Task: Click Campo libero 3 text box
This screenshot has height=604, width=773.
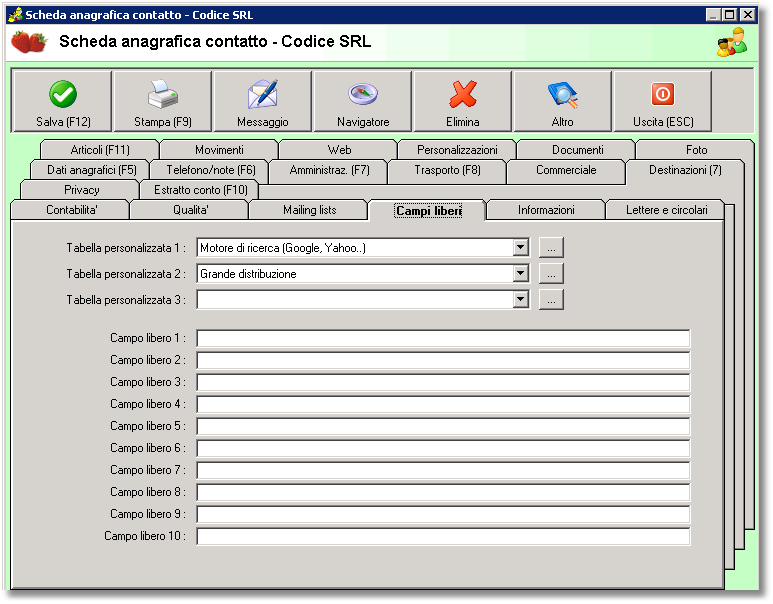Action: (x=443, y=382)
